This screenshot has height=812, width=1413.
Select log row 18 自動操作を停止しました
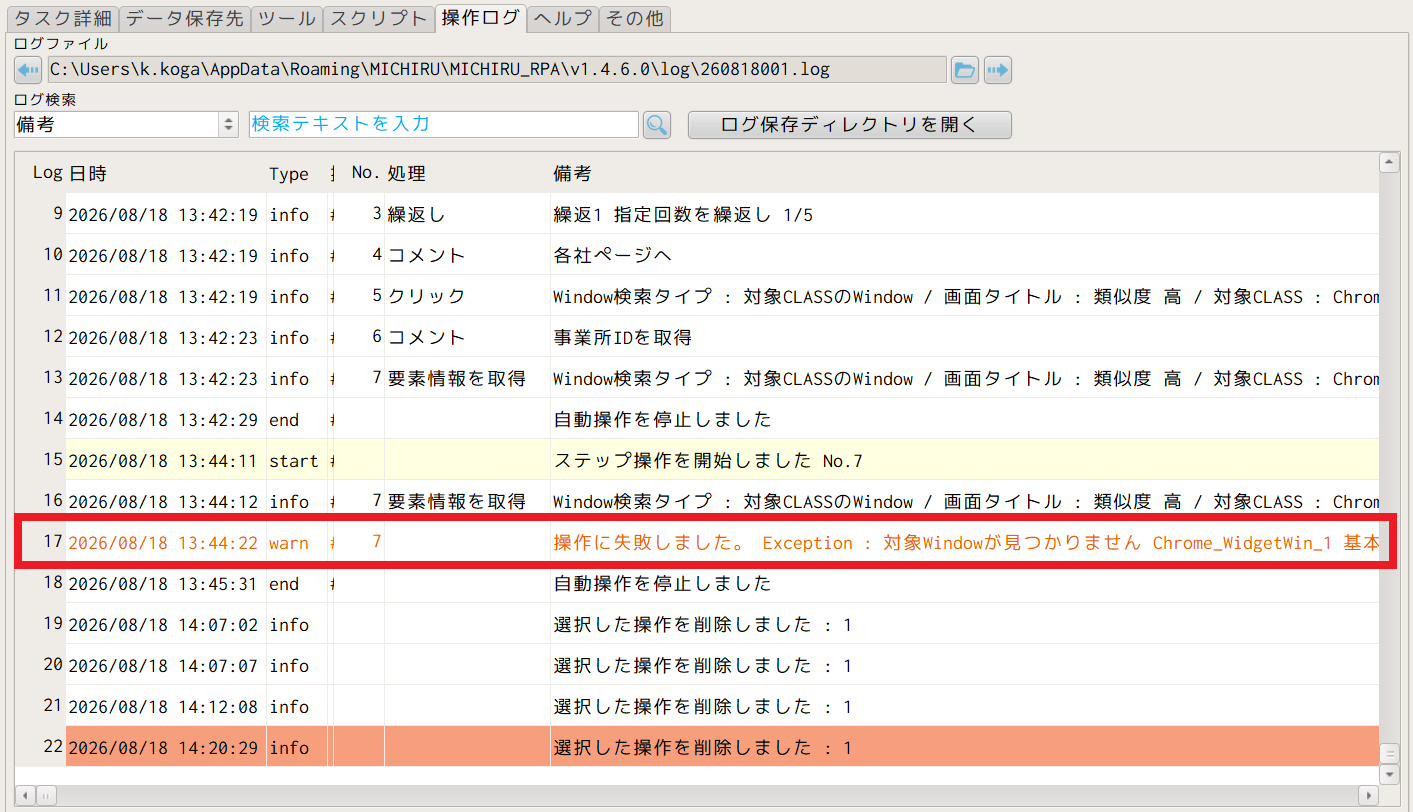click(697, 583)
